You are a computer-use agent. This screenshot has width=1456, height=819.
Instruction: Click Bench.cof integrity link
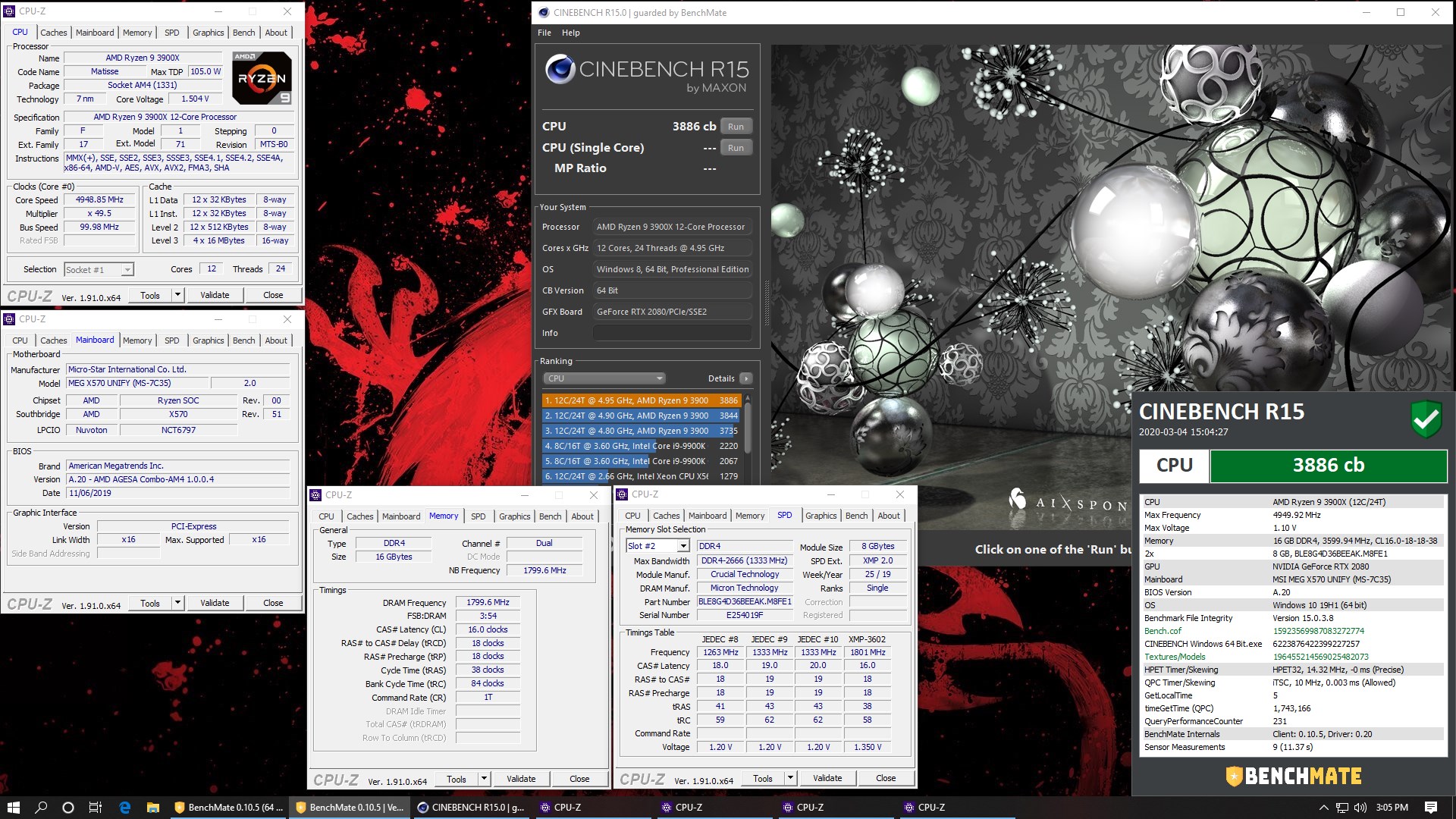pos(1163,631)
